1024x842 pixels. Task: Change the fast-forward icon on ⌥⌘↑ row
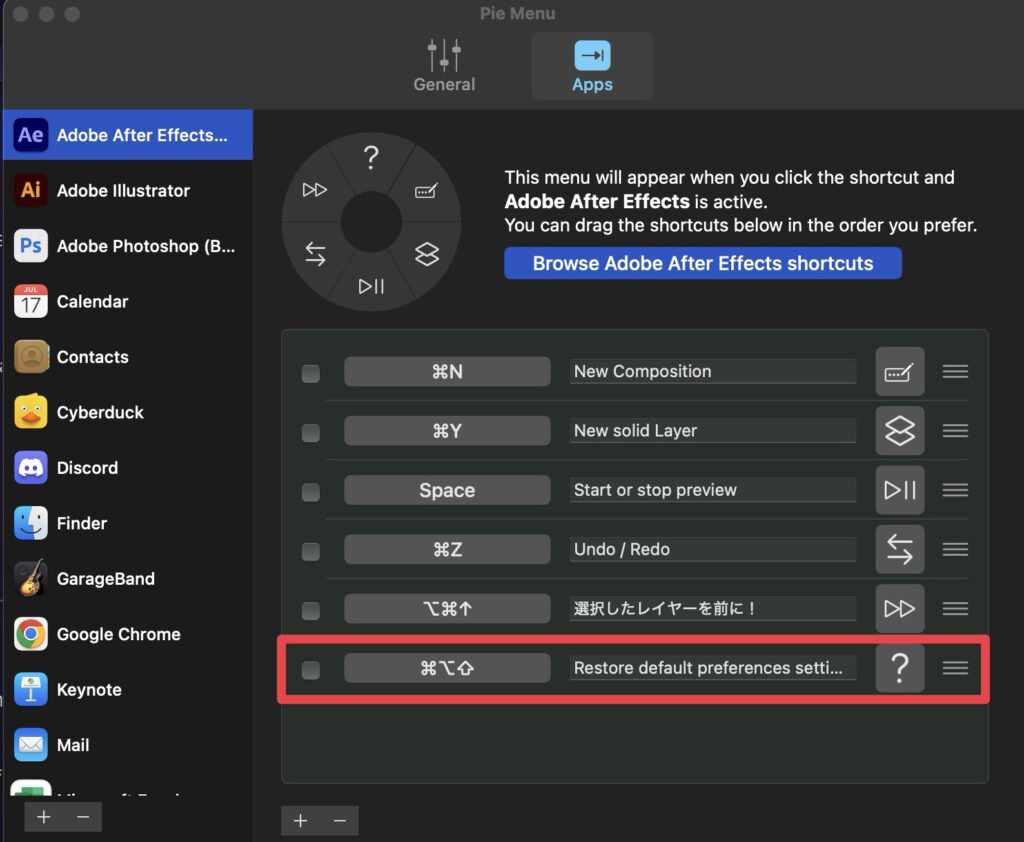(x=899, y=609)
